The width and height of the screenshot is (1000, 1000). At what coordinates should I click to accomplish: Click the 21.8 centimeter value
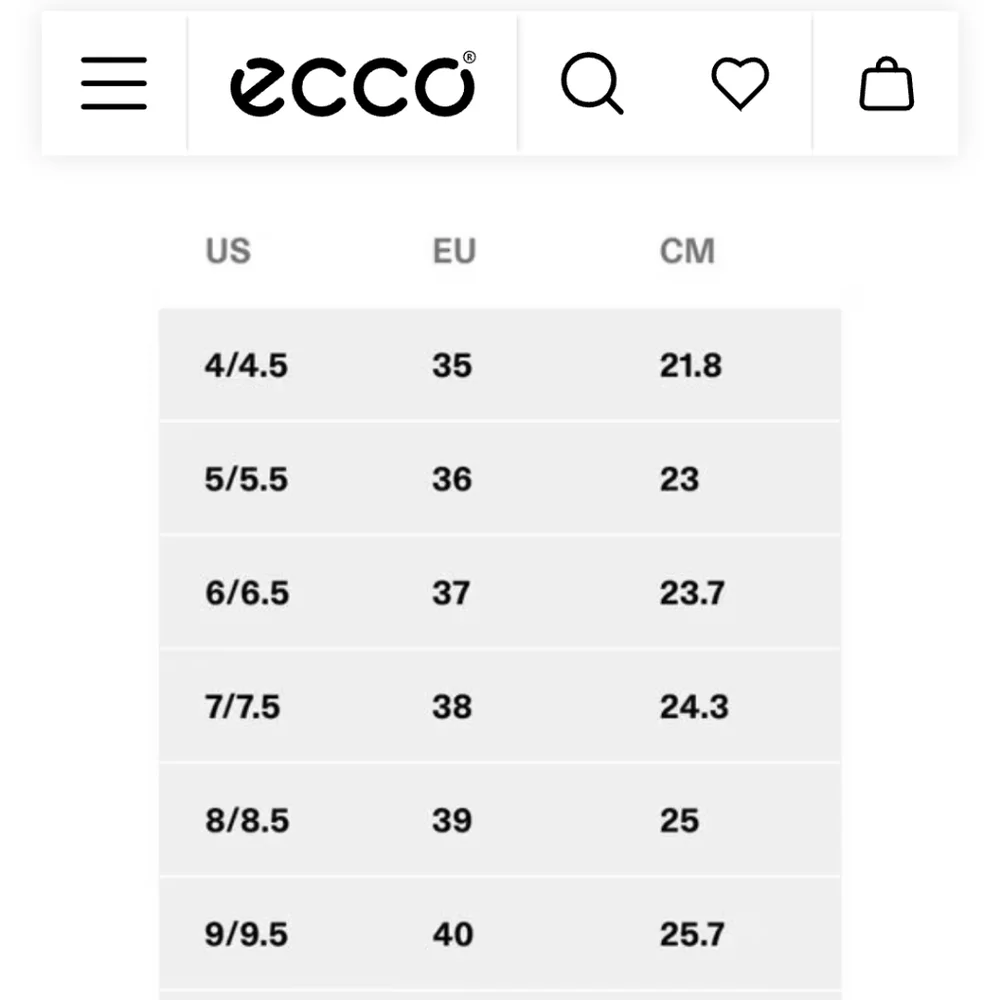point(691,365)
